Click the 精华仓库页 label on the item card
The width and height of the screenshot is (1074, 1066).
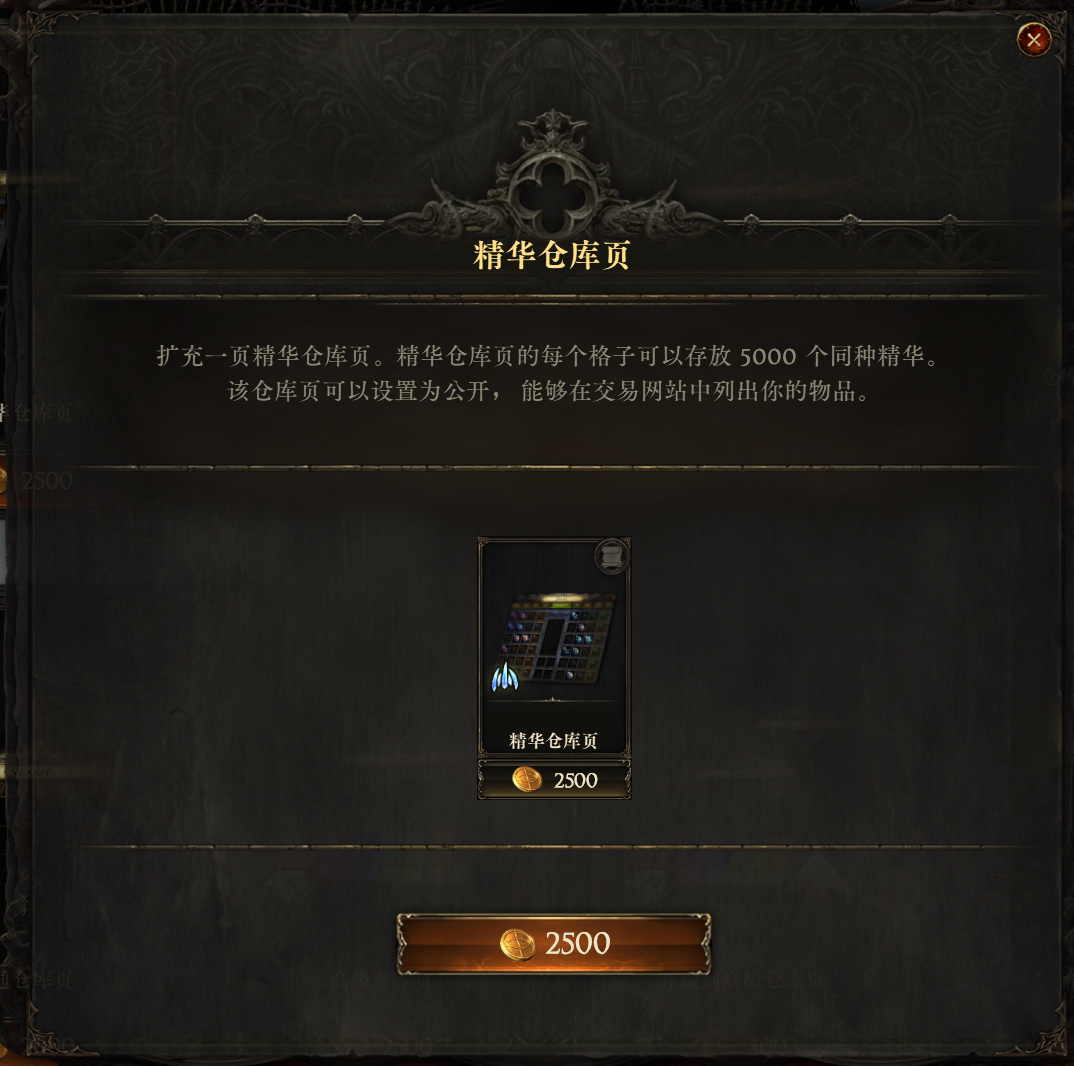click(x=553, y=741)
